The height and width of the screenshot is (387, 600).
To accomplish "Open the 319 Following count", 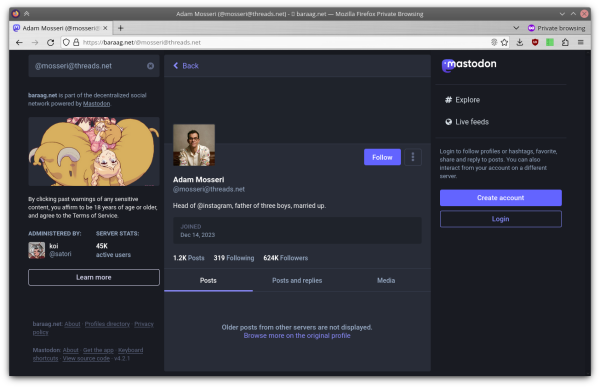I will tap(234, 258).
